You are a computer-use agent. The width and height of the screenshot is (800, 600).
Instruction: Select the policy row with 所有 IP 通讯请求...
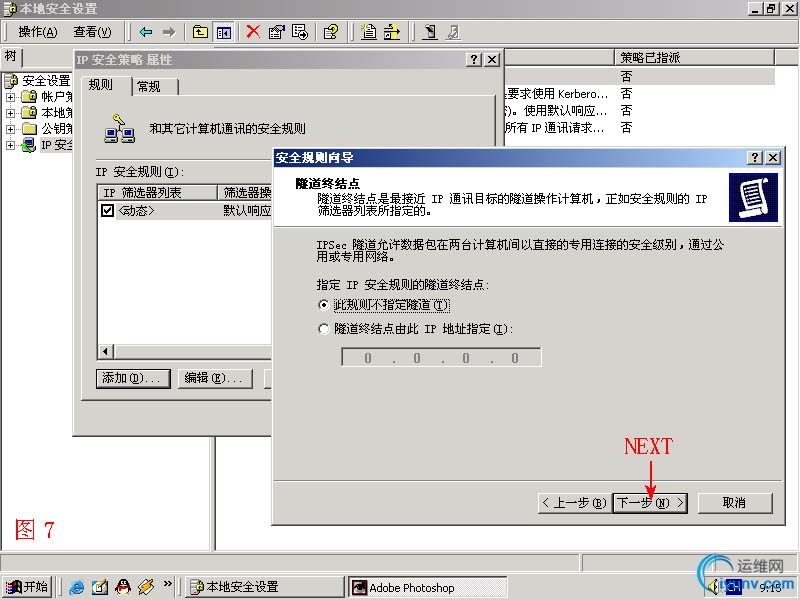(640, 127)
